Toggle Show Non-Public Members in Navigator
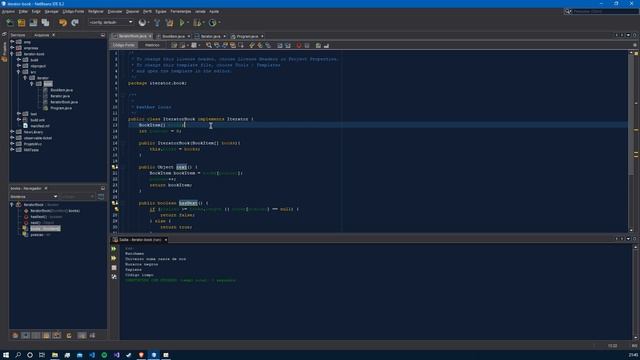This screenshot has width=640, height=360. coord(46,335)
